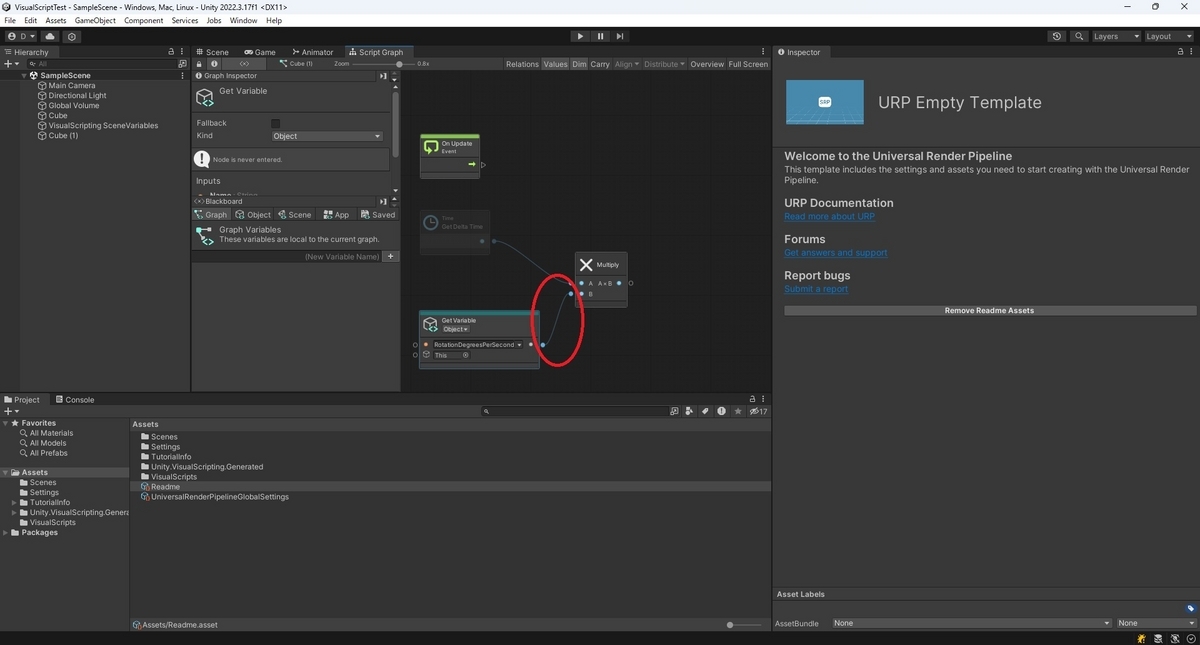Viewport: 1200px width, 645px height.
Task: Click Submit a report link
Action: 816,289
